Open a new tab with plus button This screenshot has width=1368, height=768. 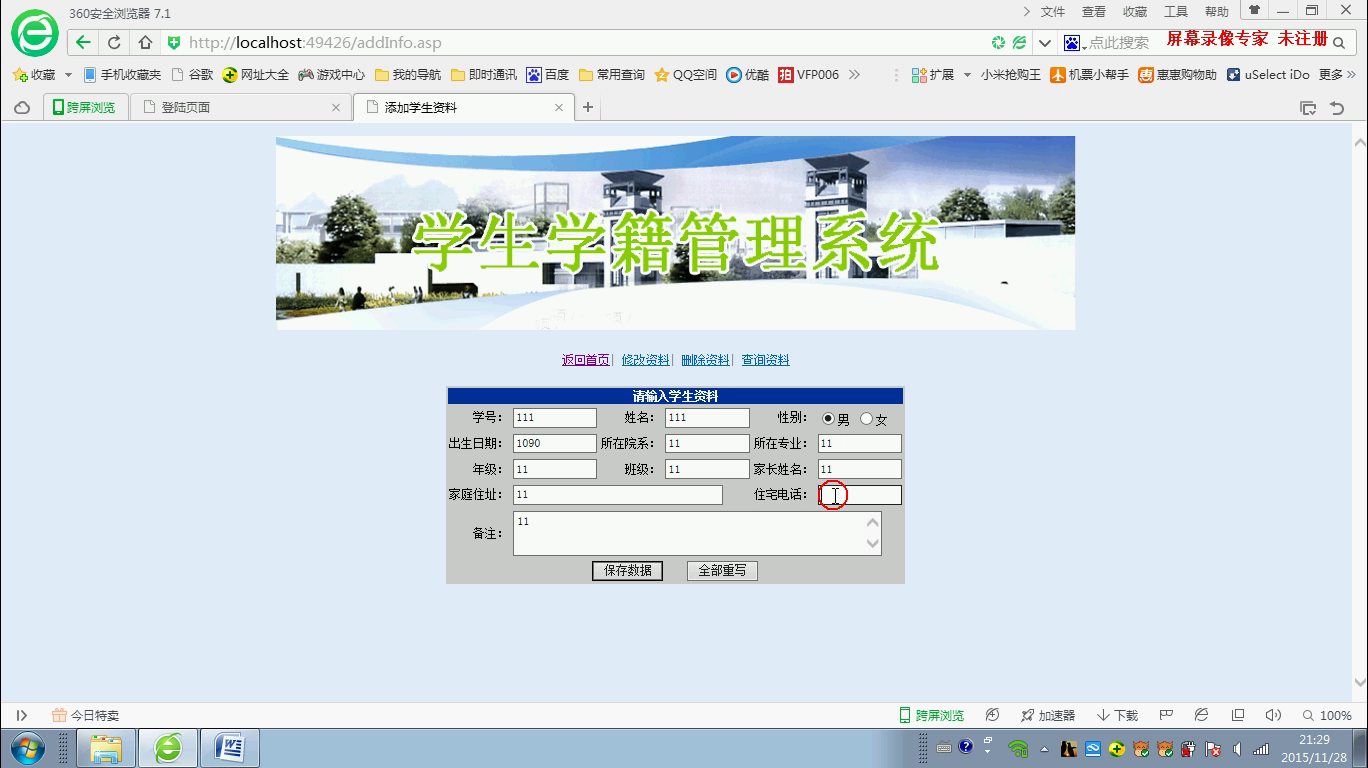[x=588, y=107]
